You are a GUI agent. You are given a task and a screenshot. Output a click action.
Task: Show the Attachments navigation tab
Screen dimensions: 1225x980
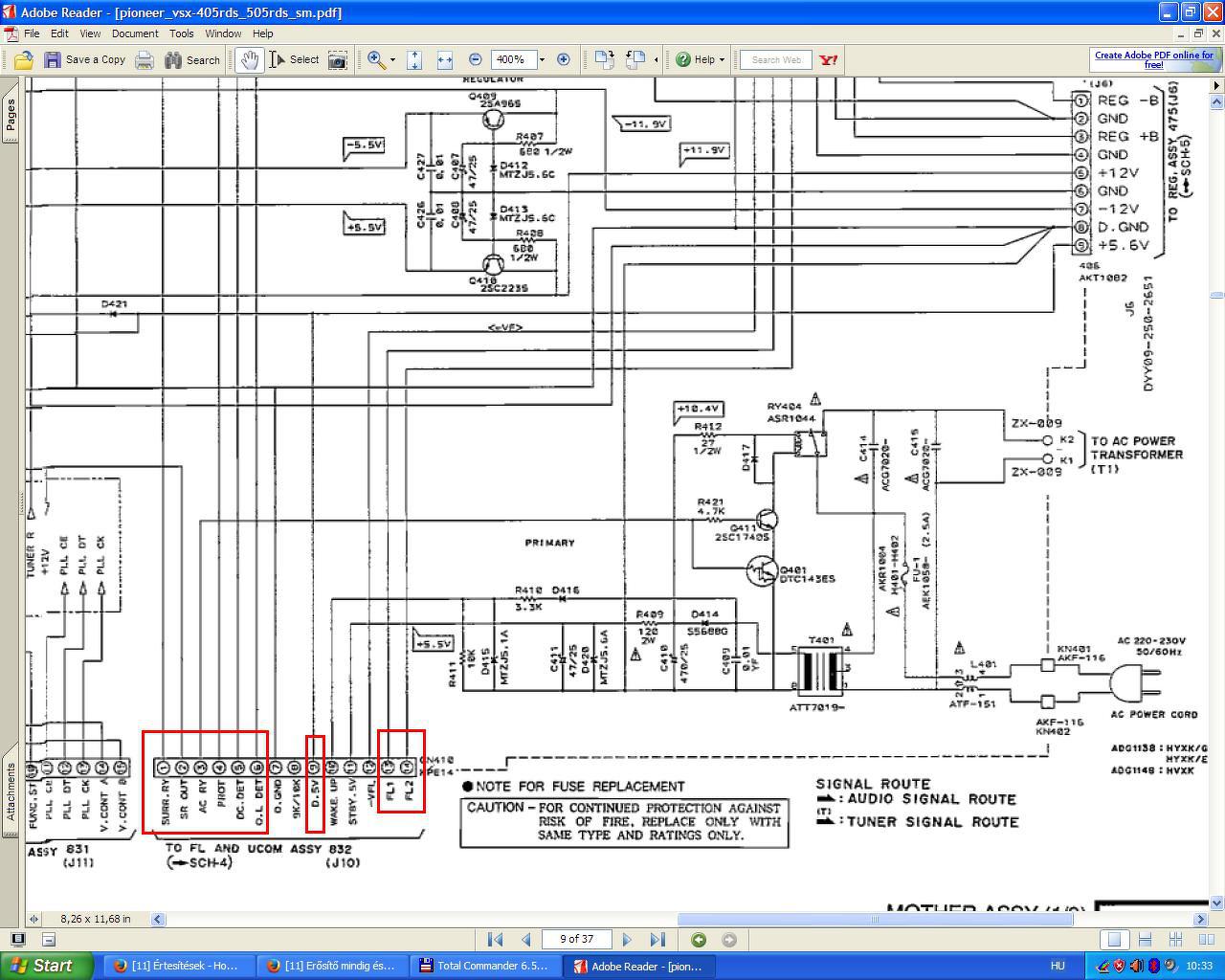coord(11,791)
